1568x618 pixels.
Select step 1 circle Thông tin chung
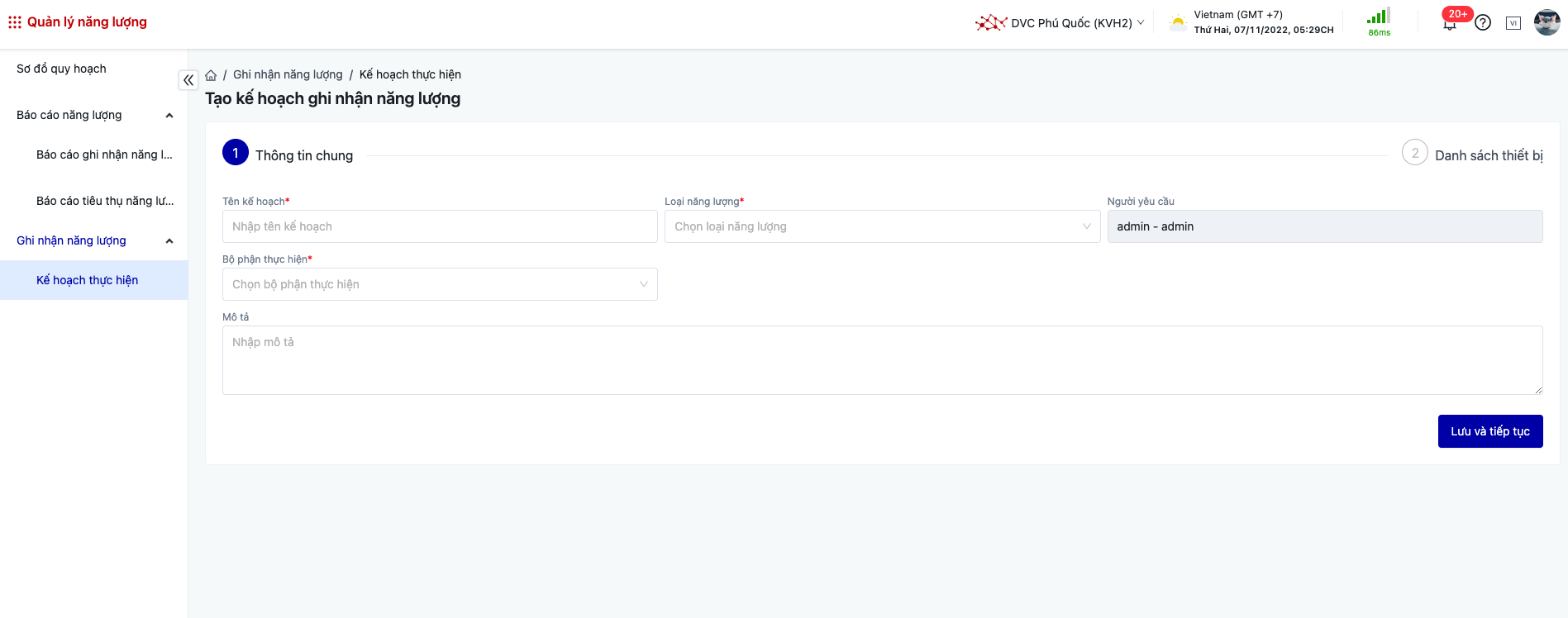(236, 153)
